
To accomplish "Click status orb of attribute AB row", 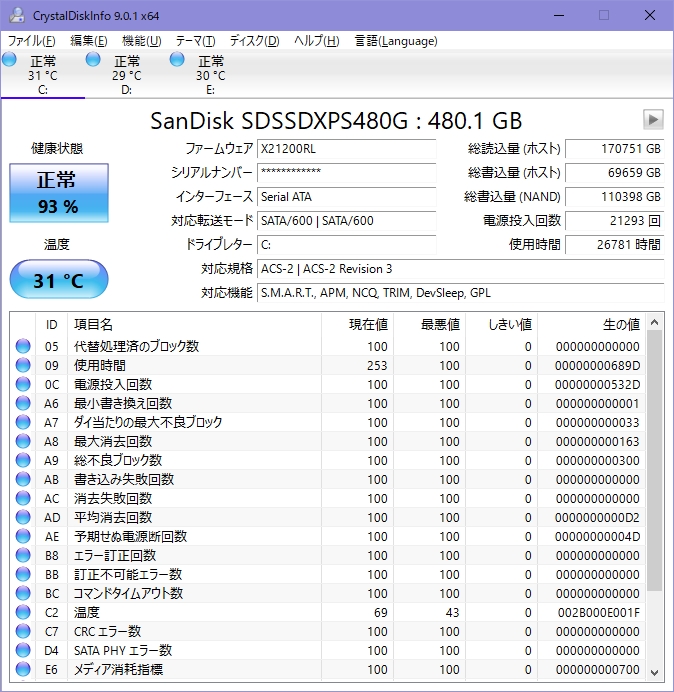I will pos(23,479).
